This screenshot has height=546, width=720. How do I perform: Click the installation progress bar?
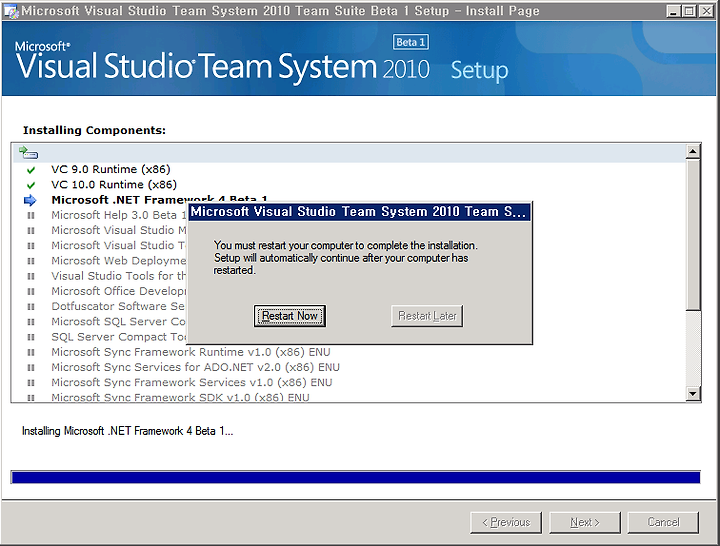pyautogui.click(x=356, y=478)
